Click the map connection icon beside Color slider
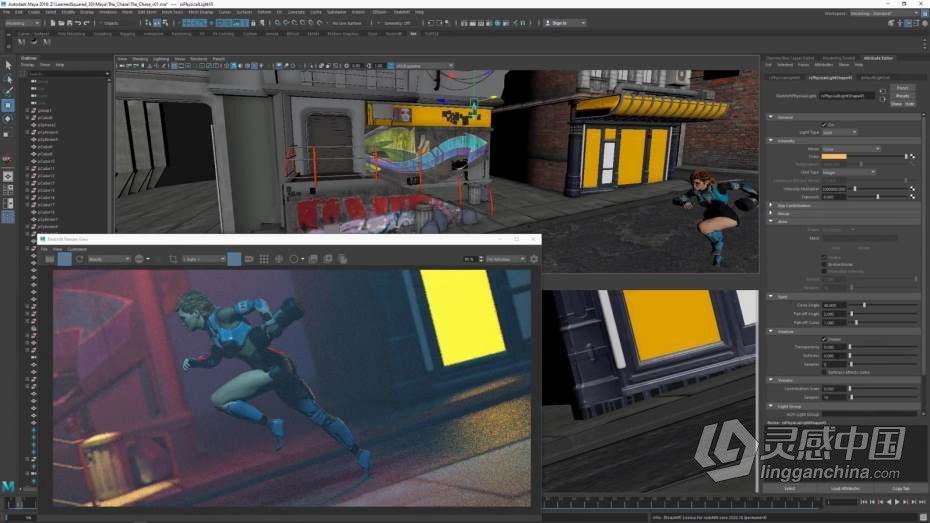This screenshot has width=930, height=523. (x=912, y=157)
